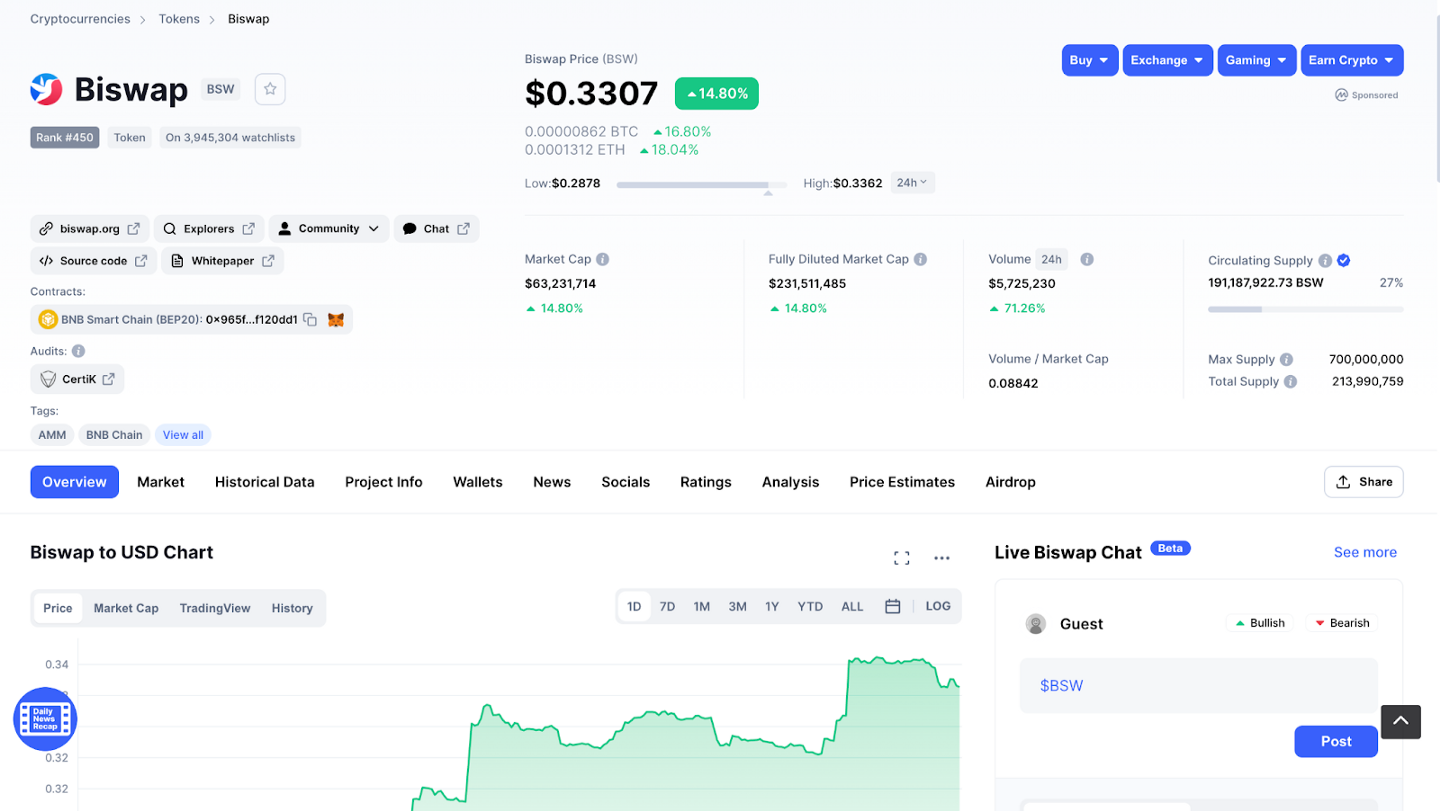The width and height of the screenshot is (1440, 811).
Task: Open the Buy dropdown
Action: pos(1090,60)
